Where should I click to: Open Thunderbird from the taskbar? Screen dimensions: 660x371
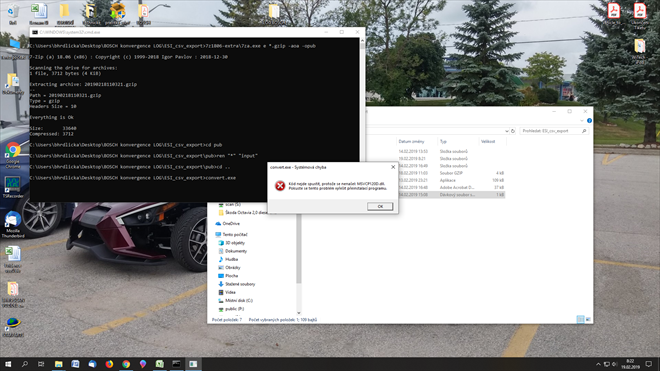coord(92,364)
